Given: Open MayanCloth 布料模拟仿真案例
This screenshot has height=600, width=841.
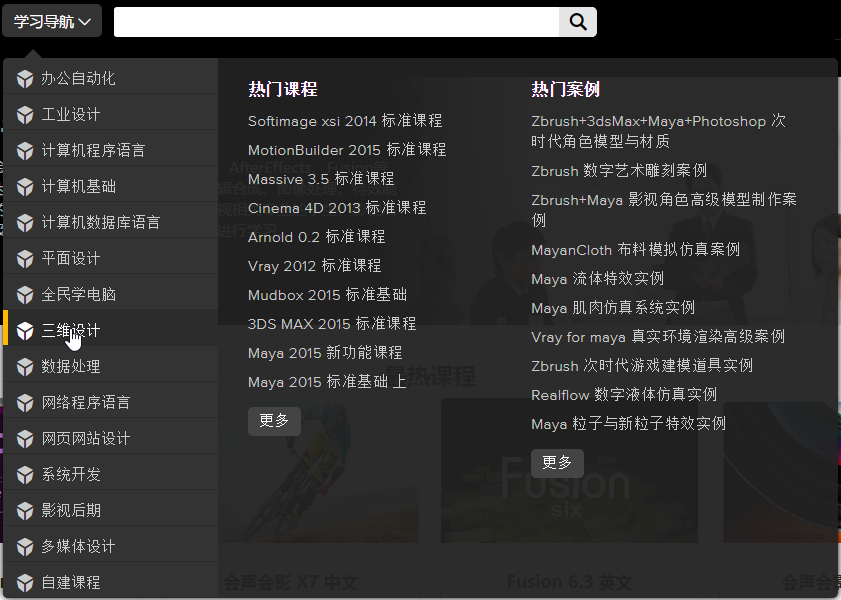Looking at the screenshot, I should [x=636, y=249].
